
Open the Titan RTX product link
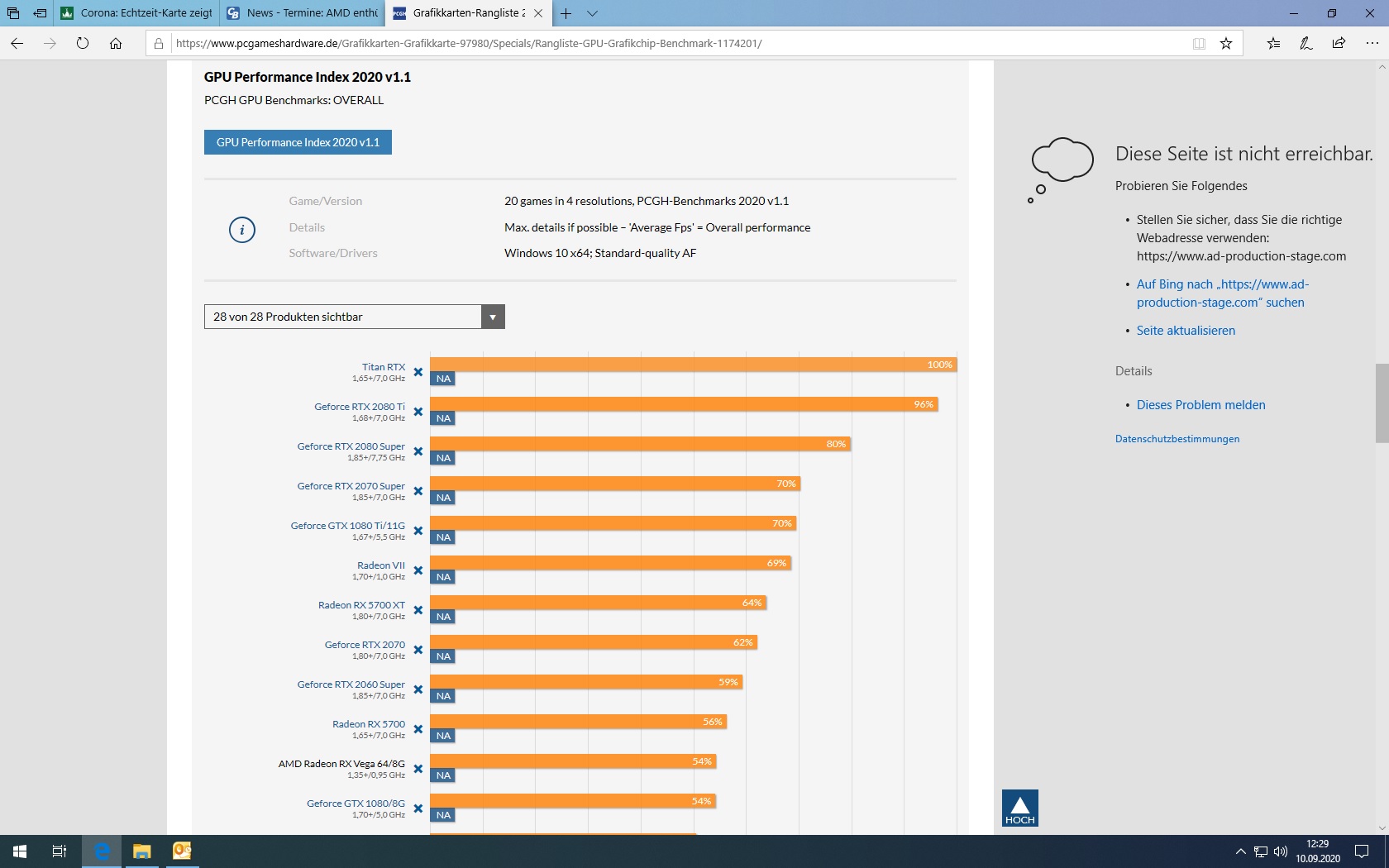384,367
